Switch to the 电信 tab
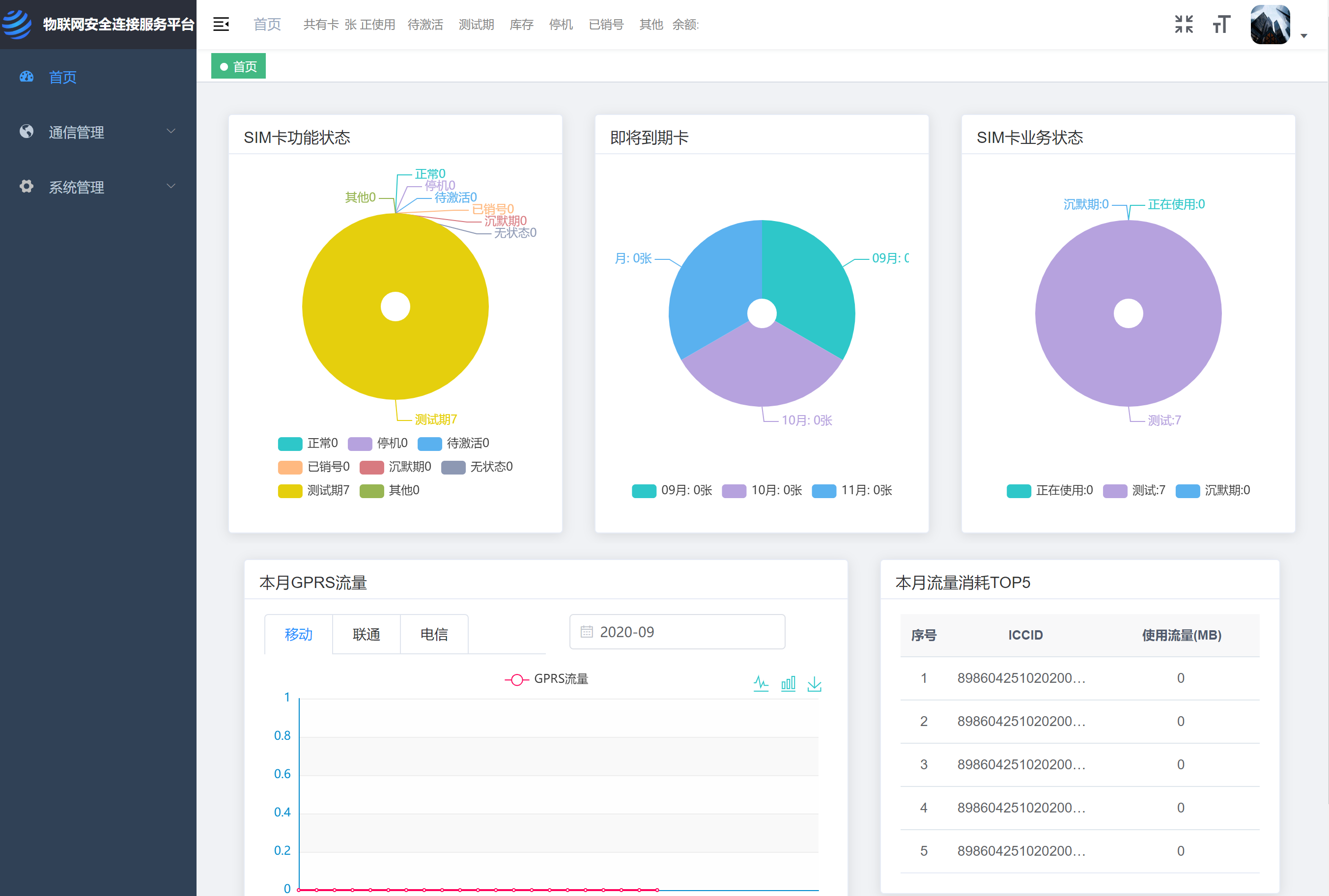 pos(434,634)
